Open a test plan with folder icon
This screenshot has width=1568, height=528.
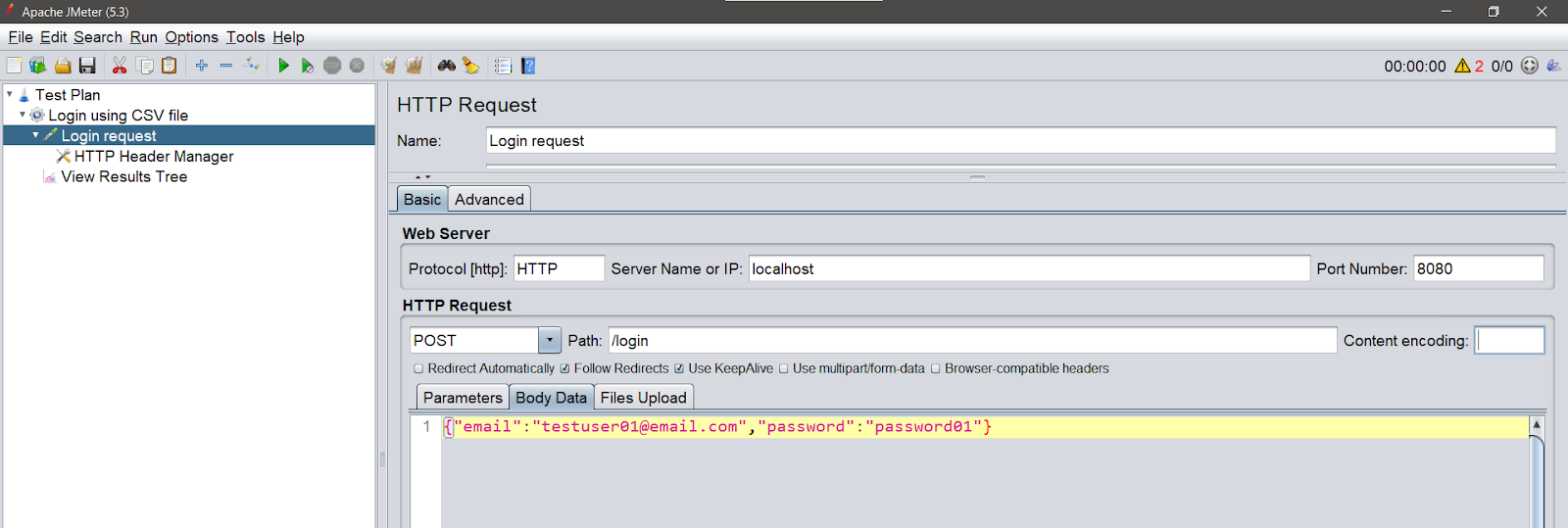pos(63,66)
